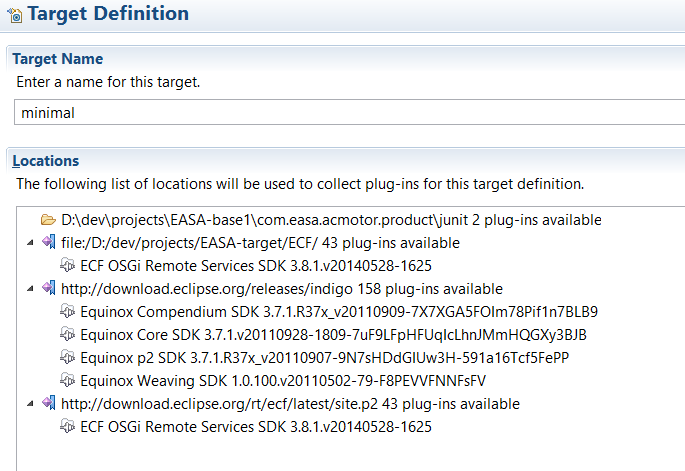685x471 pixels.
Task: Collapse the download.eclipse.org/releases/indigo location node
Action: tap(34, 289)
